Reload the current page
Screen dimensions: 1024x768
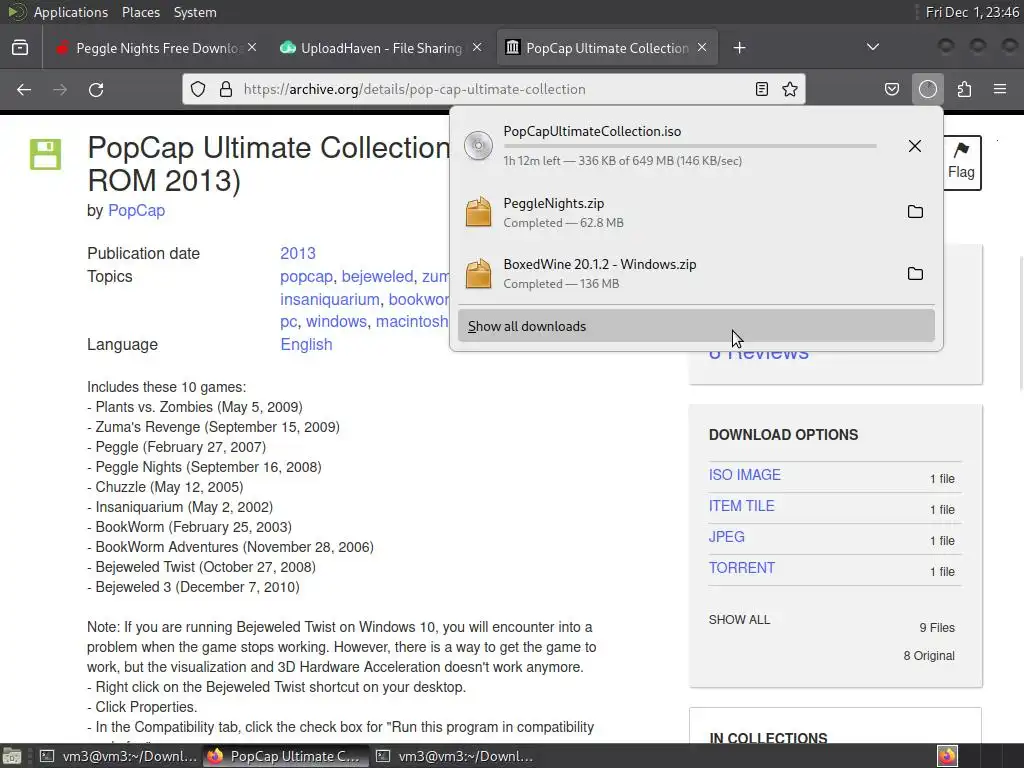96,89
